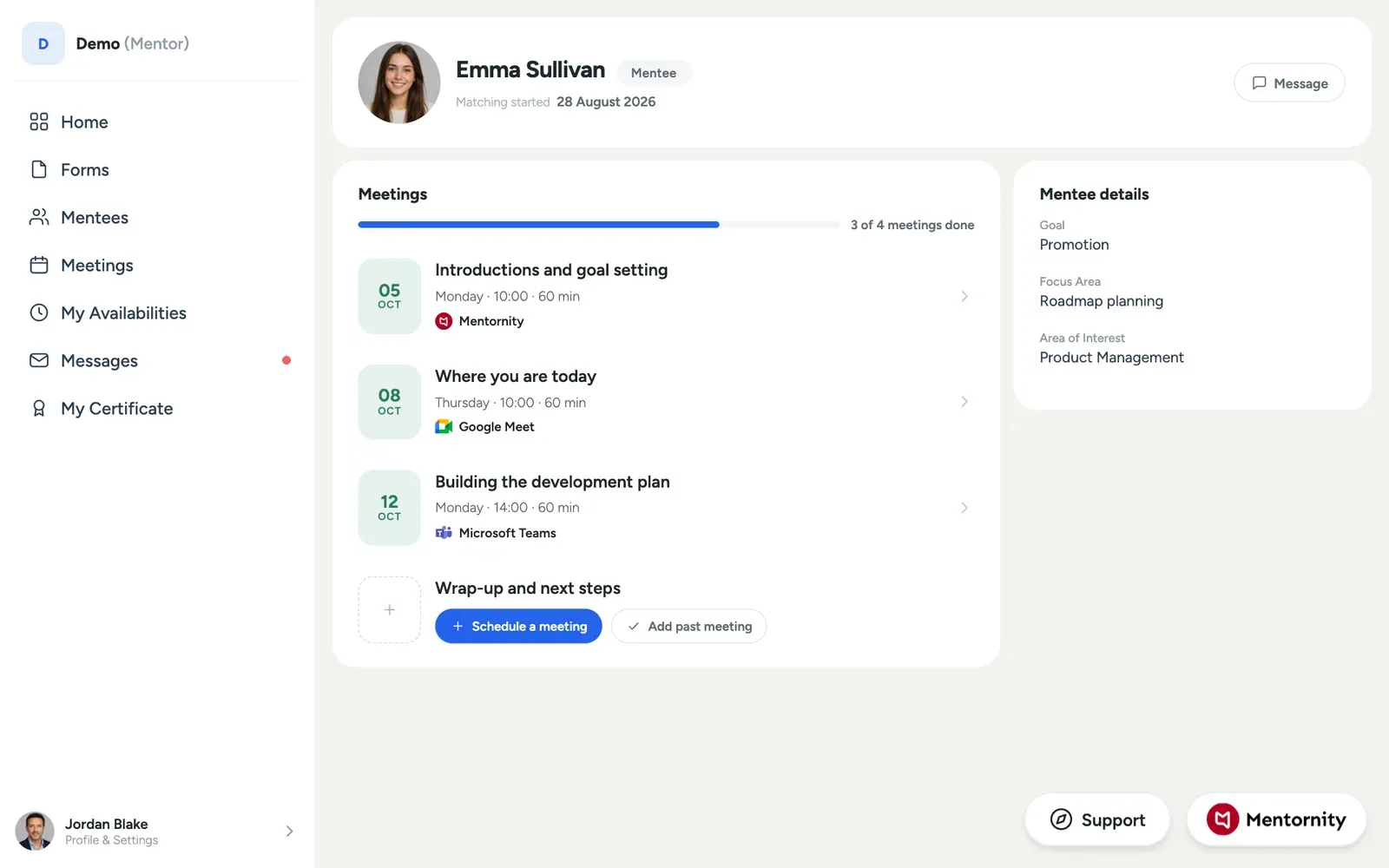The height and width of the screenshot is (868, 1389).
Task: Click the red unread dot beside Messages
Action: [286, 360]
